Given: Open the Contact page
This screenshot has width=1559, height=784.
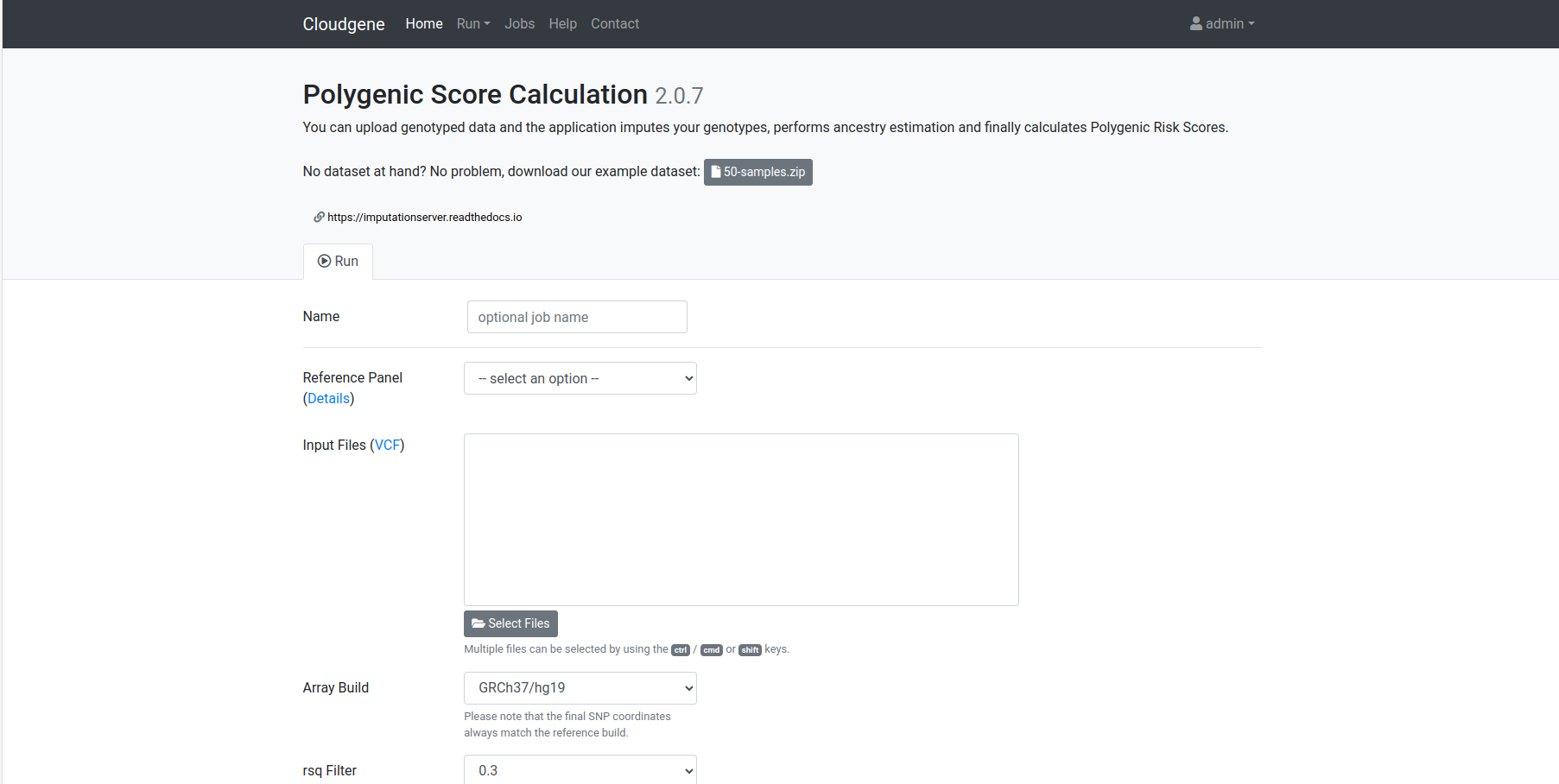Looking at the screenshot, I should point(615,24).
